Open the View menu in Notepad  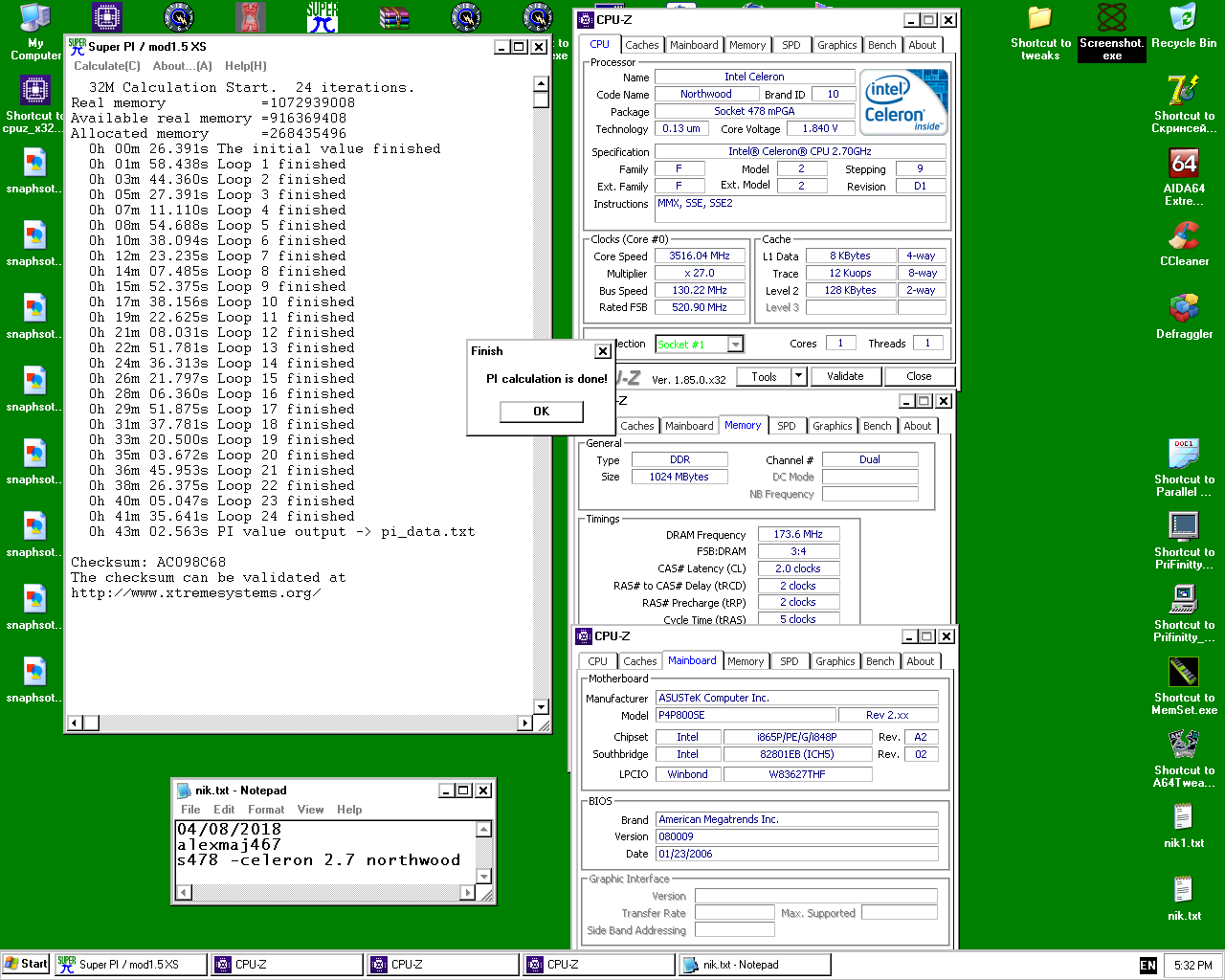(x=310, y=810)
